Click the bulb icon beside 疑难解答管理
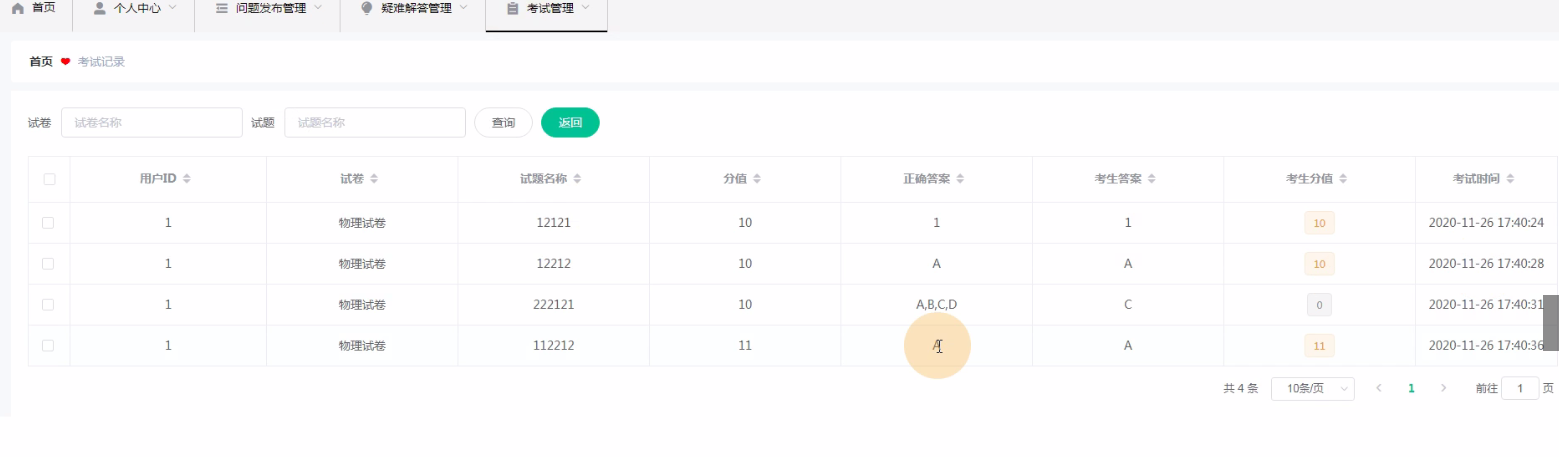The width and height of the screenshot is (1559, 457). 366,8
